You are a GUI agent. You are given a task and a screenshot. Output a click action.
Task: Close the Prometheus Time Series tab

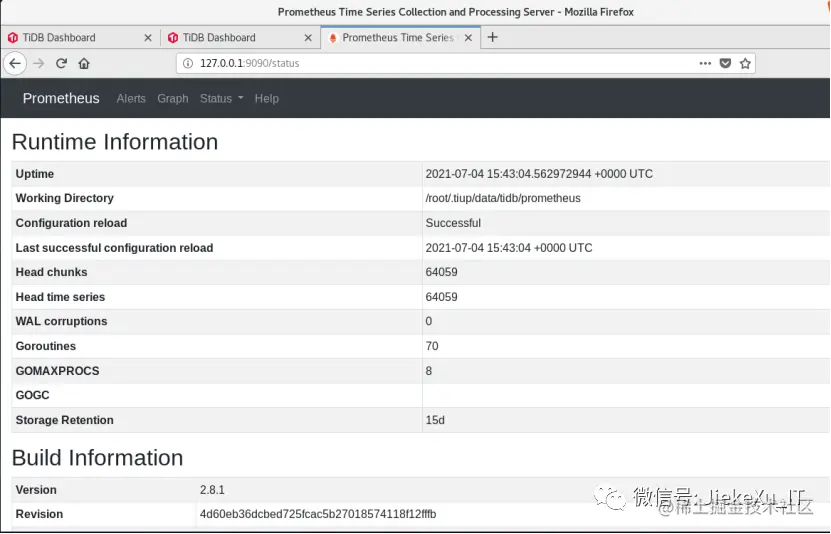(x=468, y=38)
